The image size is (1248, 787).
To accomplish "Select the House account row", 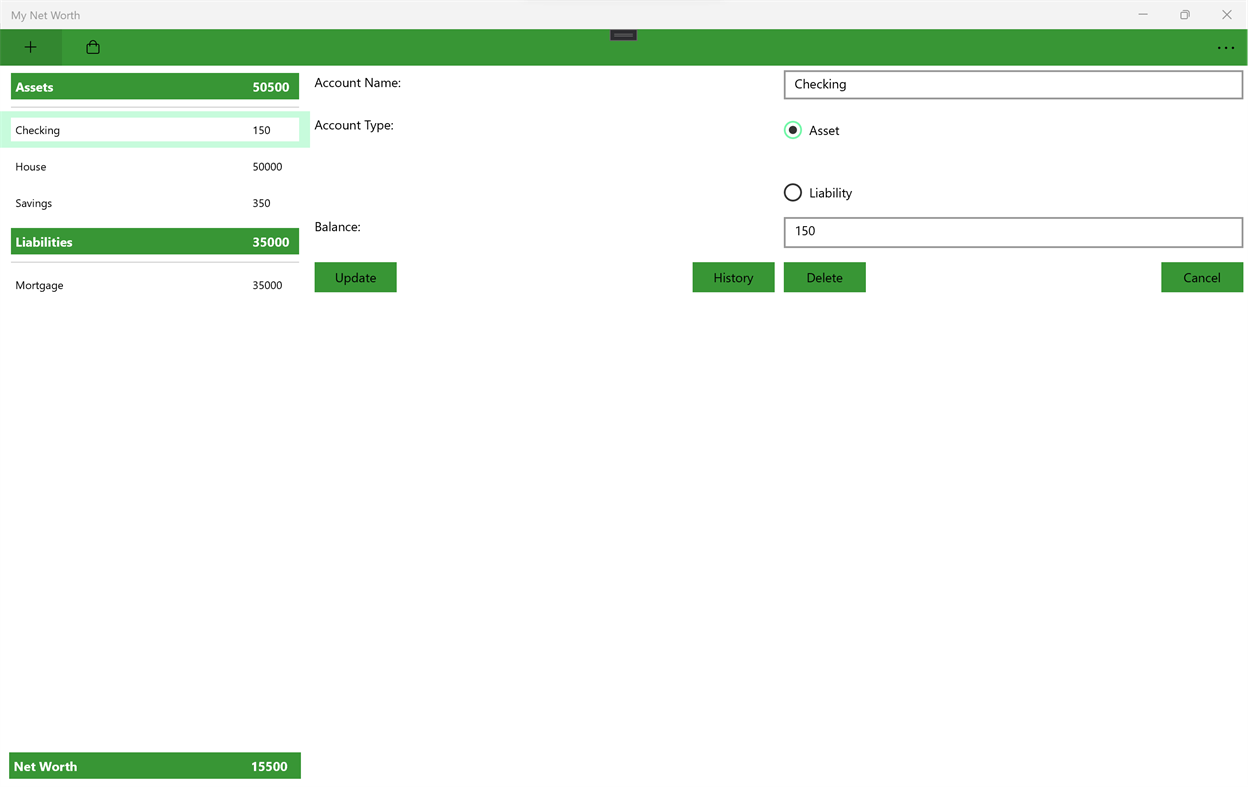I will (x=155, y=166).
